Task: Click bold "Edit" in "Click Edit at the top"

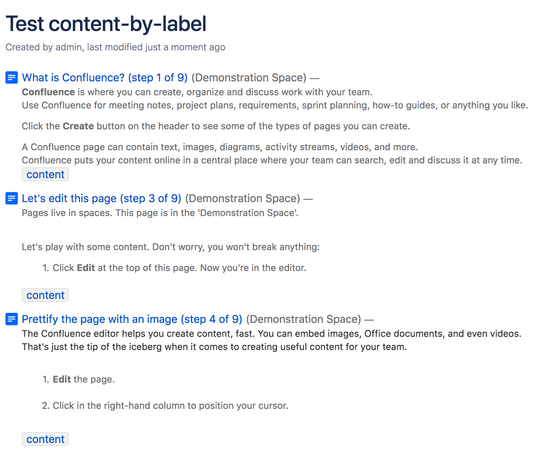Action: click(x=86, y=268)
